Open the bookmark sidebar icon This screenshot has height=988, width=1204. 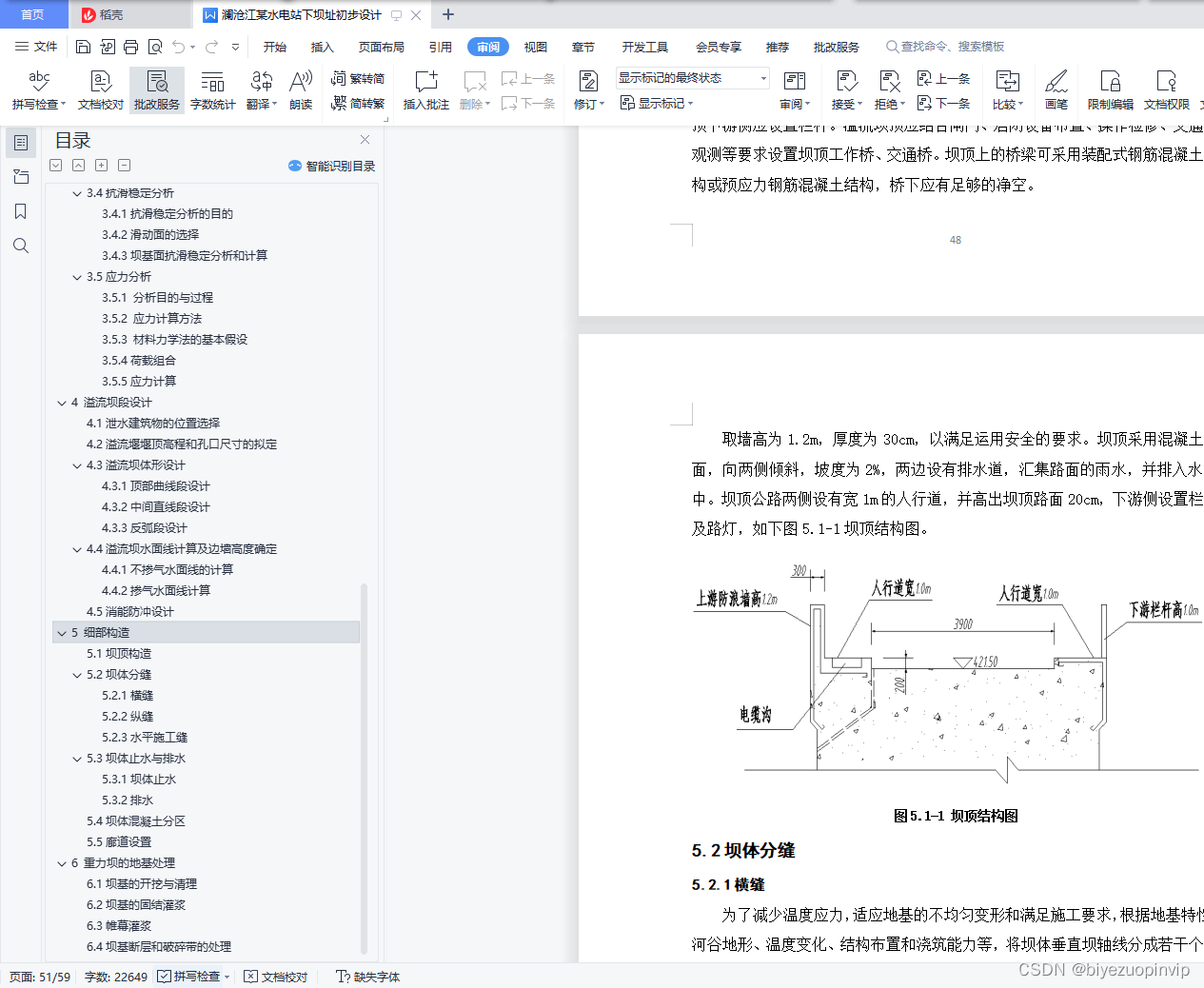tap(21, 211)
